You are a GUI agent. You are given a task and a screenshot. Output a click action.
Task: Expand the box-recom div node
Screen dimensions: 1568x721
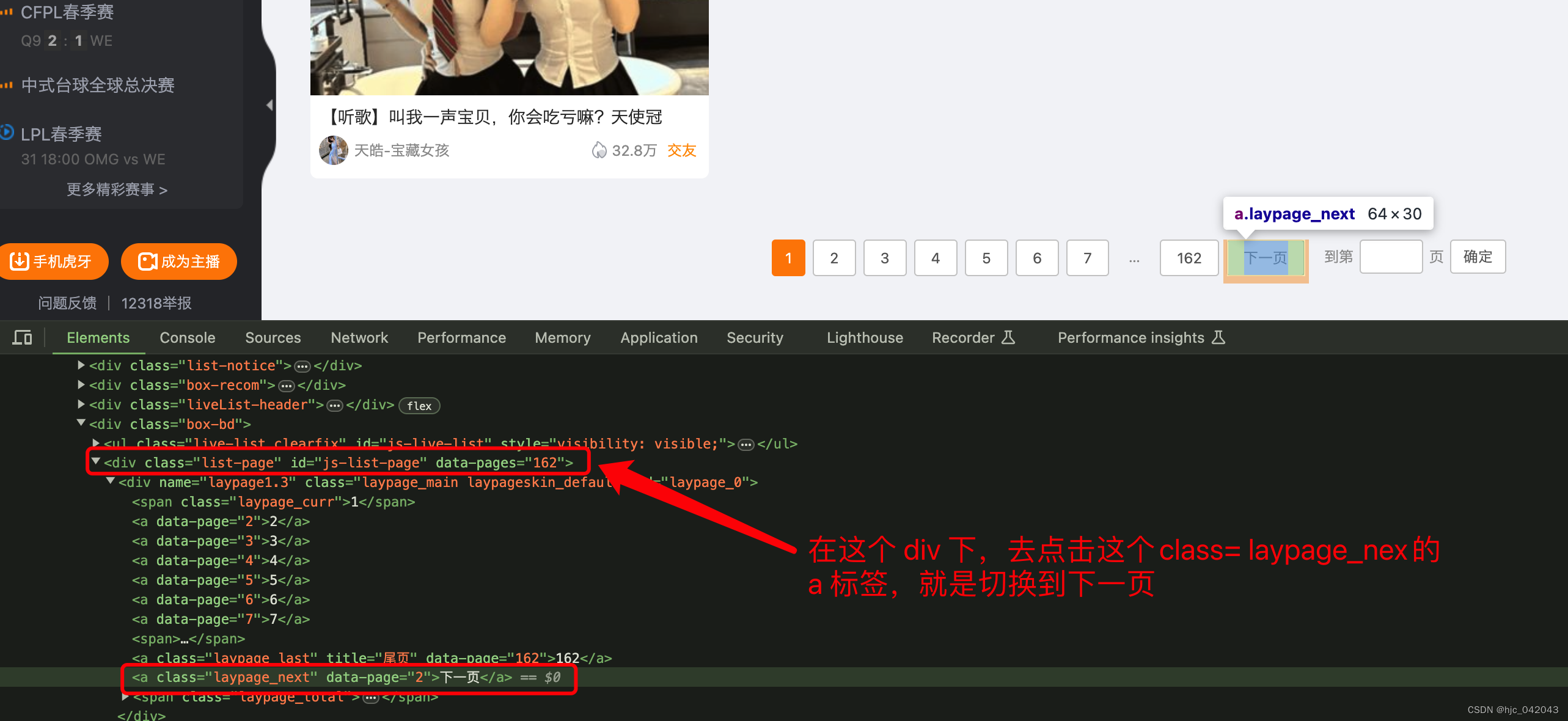tap(81, 385)
